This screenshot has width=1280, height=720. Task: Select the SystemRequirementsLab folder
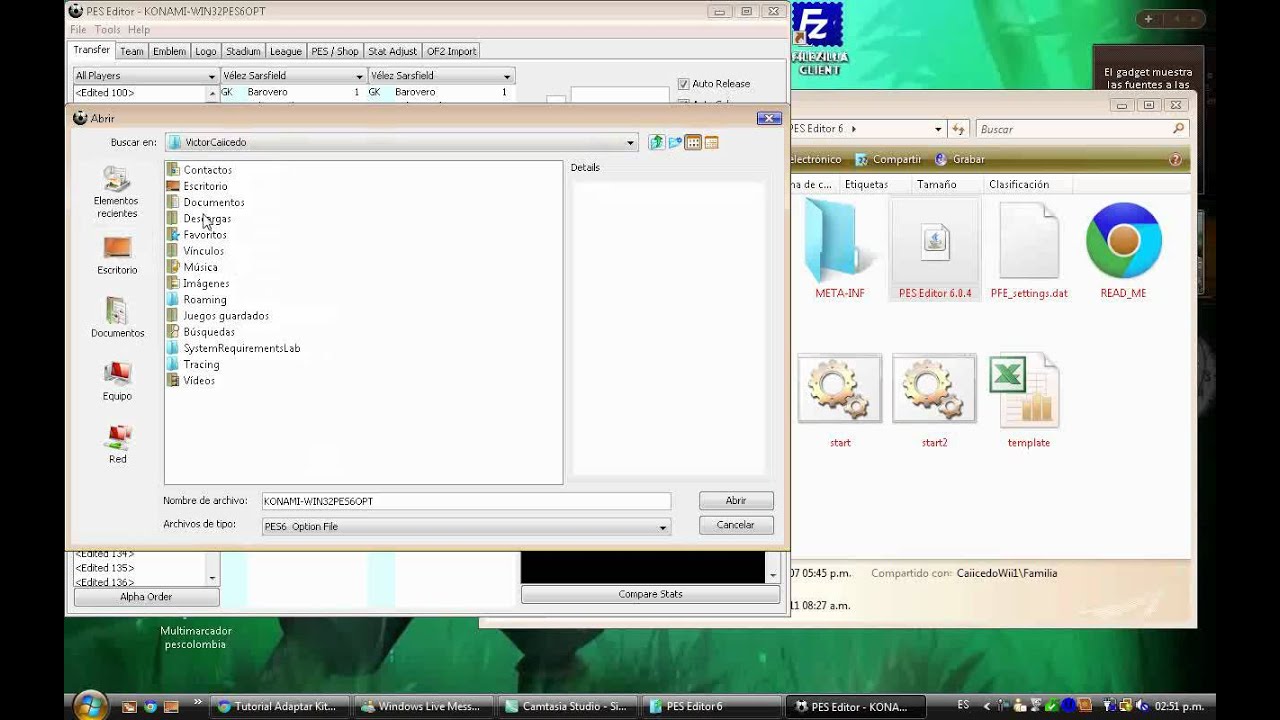(234, 348)
